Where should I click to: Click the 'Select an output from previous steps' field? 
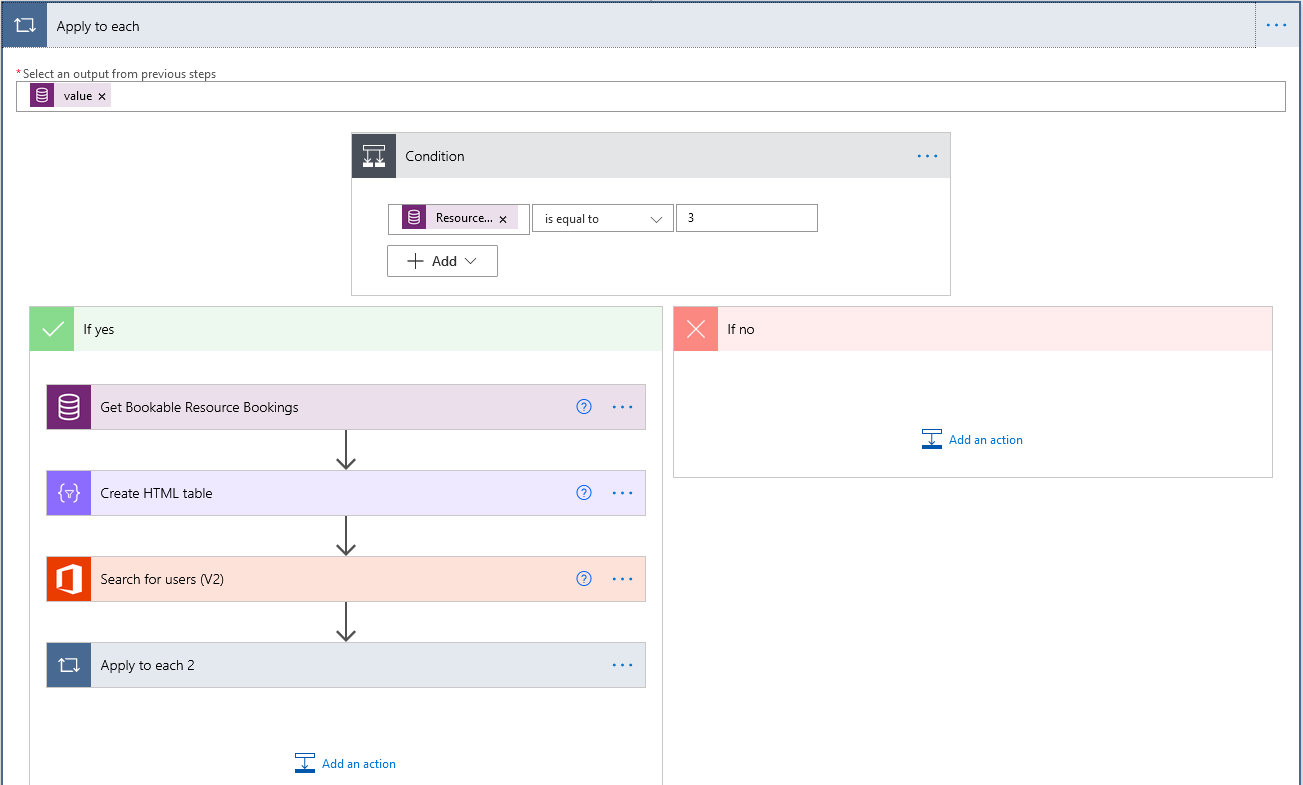pos(651,96)
